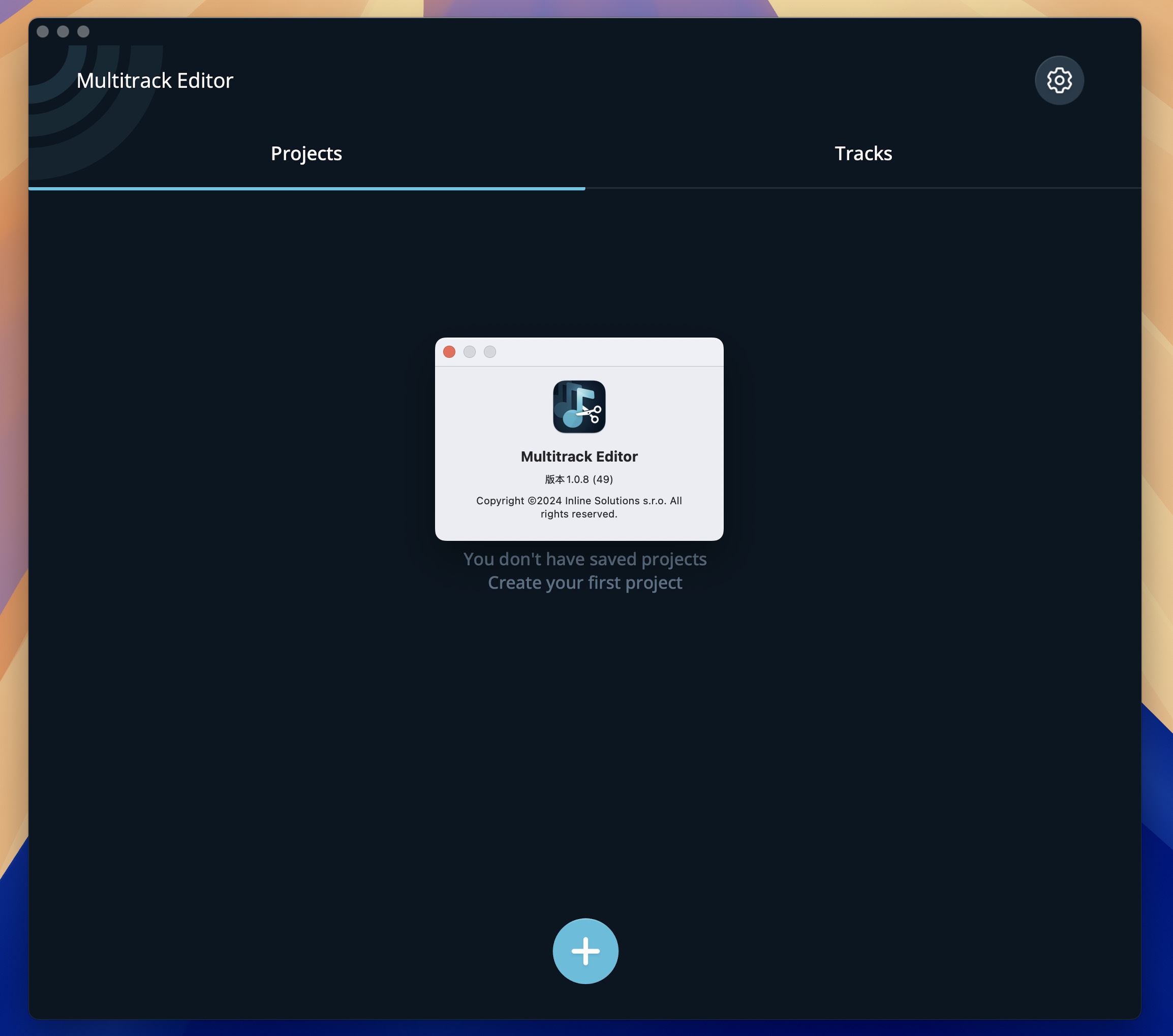
Task: Click the Multitrack Editor app icon in About dialog
Action: [x=579, y=406]
